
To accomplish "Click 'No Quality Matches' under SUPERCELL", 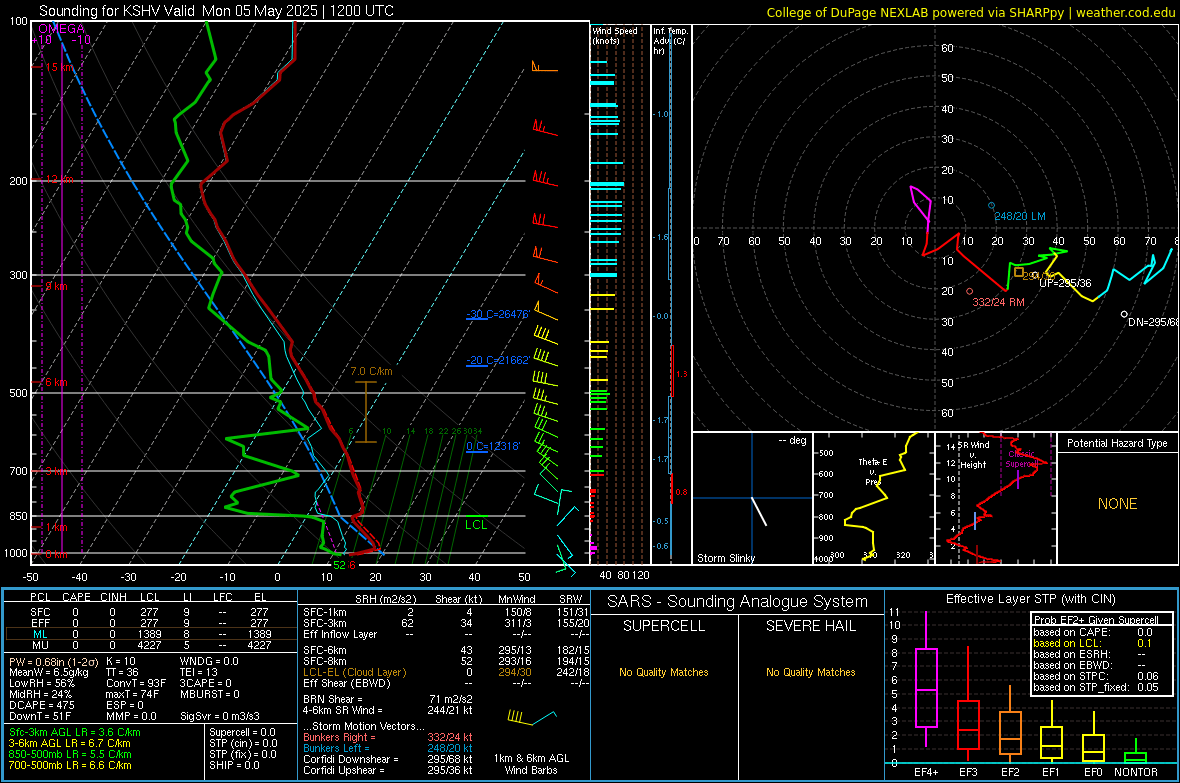I will (664, 672).
